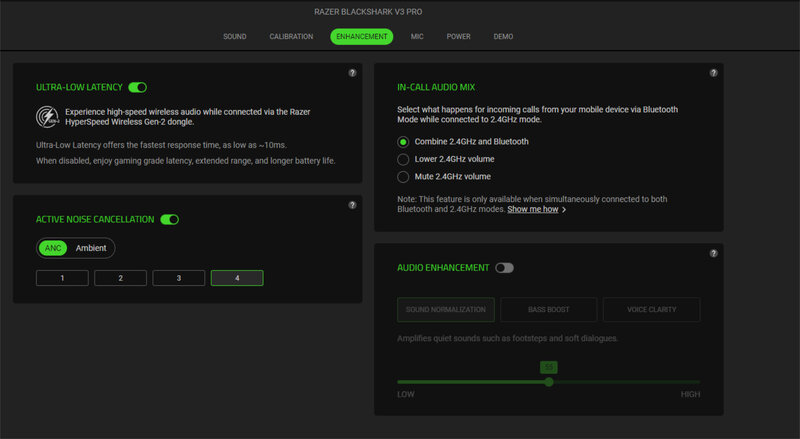Toggle Ultra-Low Latency off
Image resolution: width=800 pixels, height=439 pixels.
point(137,87)
